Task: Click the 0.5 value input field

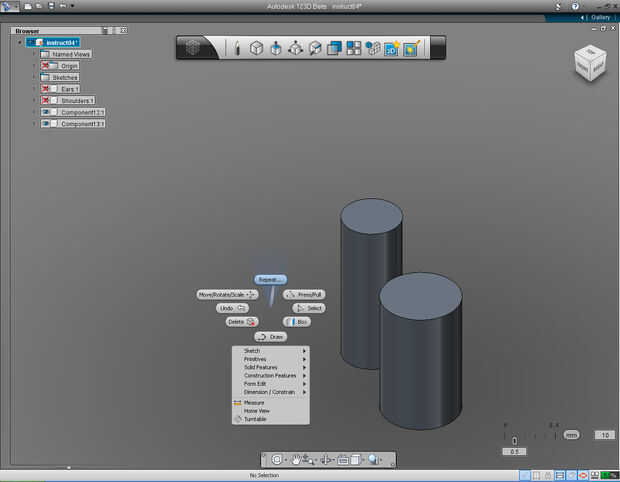Action: [x=514, y=452]
